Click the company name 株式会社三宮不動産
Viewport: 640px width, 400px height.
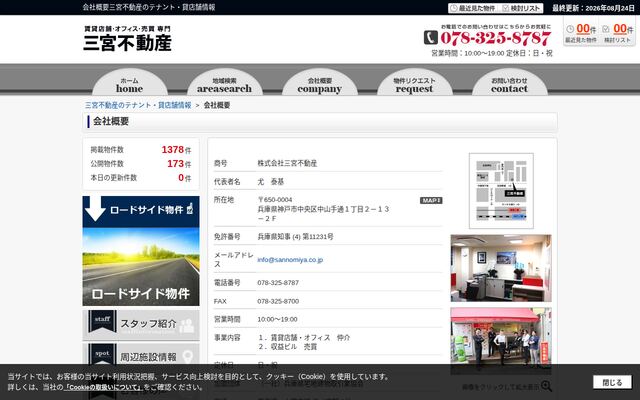287,163
